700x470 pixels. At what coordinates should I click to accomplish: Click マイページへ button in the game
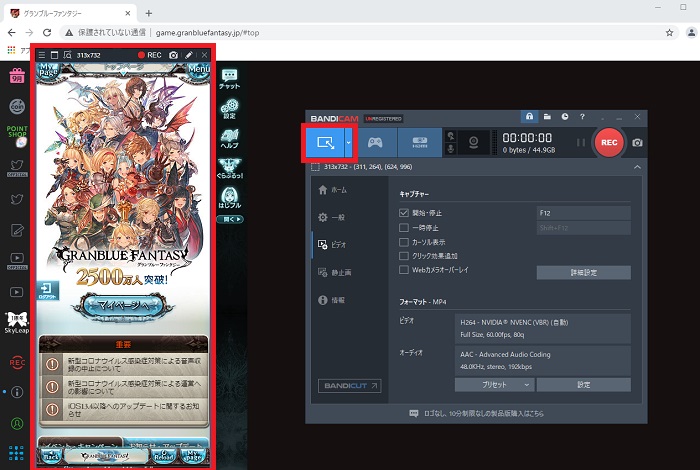123,306
